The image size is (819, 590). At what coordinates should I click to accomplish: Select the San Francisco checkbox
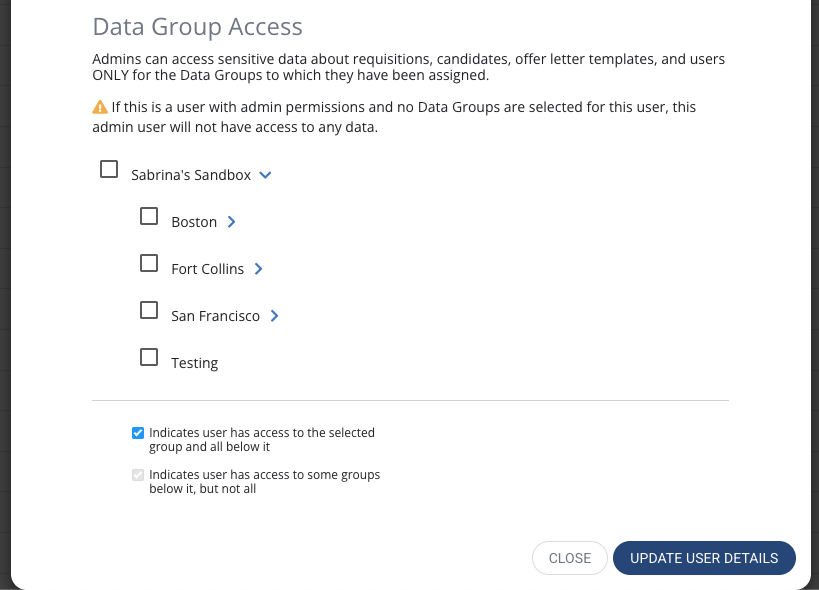[x=149, y=310]
